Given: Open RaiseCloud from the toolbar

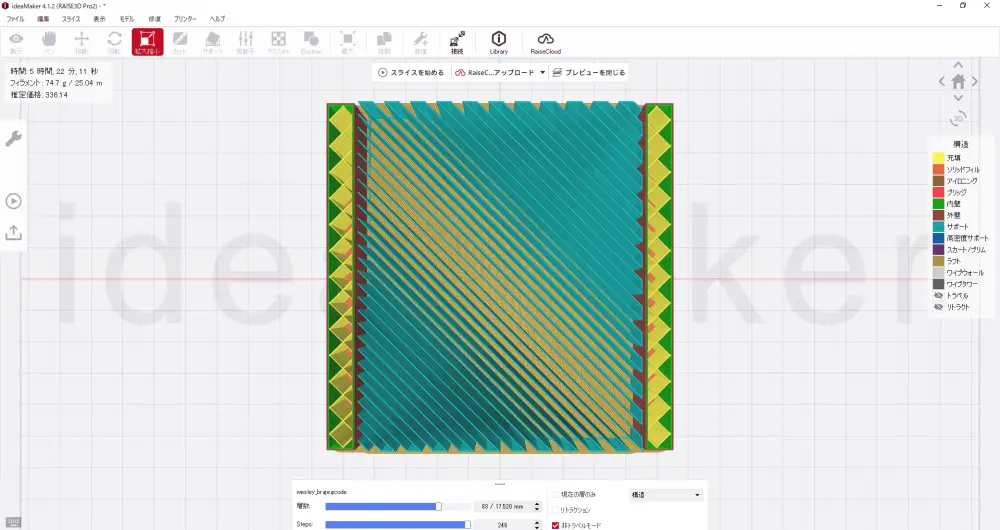Looking at the screenshot, I should (546, 42).
